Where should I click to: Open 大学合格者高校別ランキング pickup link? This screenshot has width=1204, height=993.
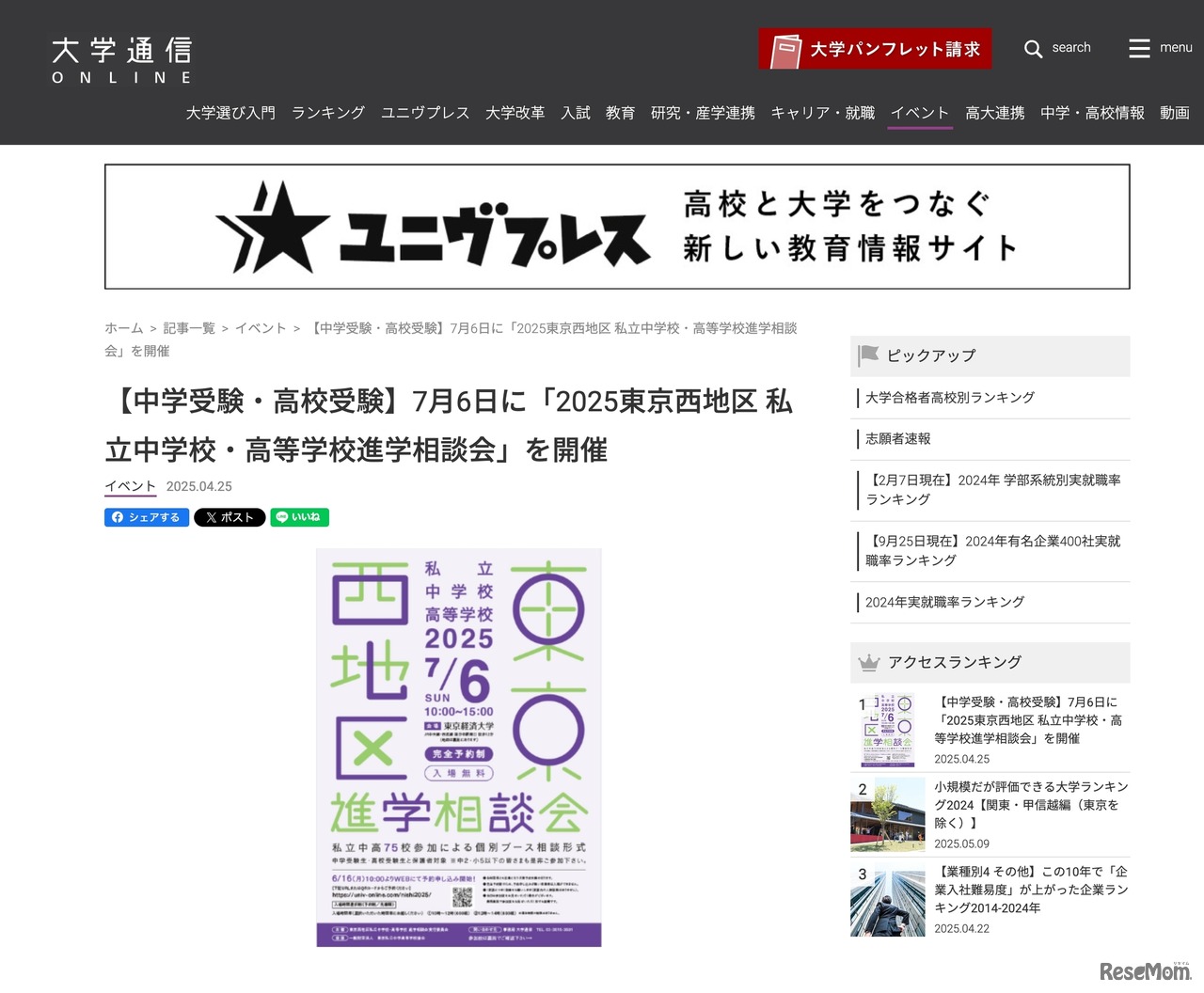950,398
